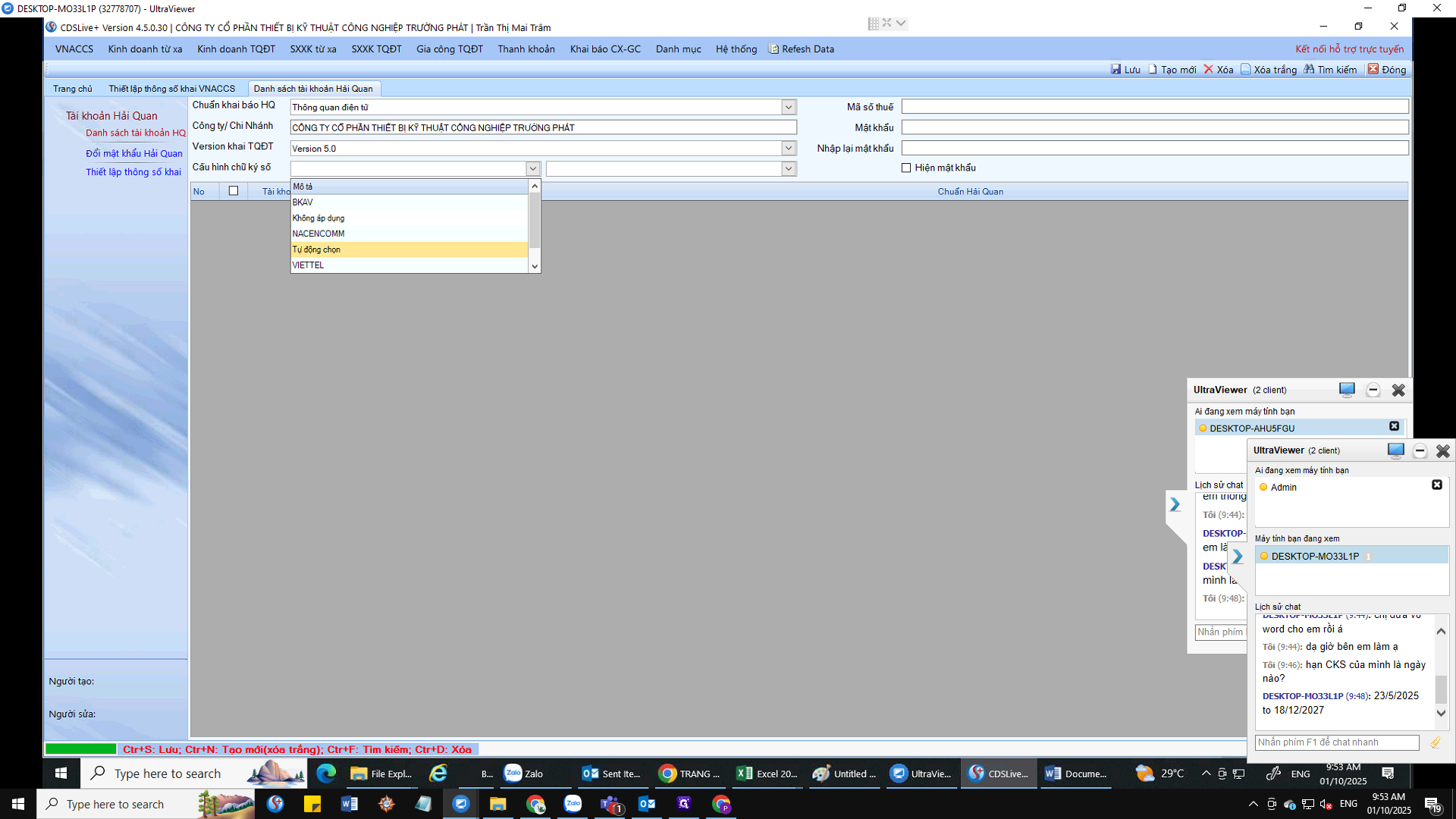The image size is (1456, 819).
Task: Switch to the Trang chủ tab
Action: point(72,89)
